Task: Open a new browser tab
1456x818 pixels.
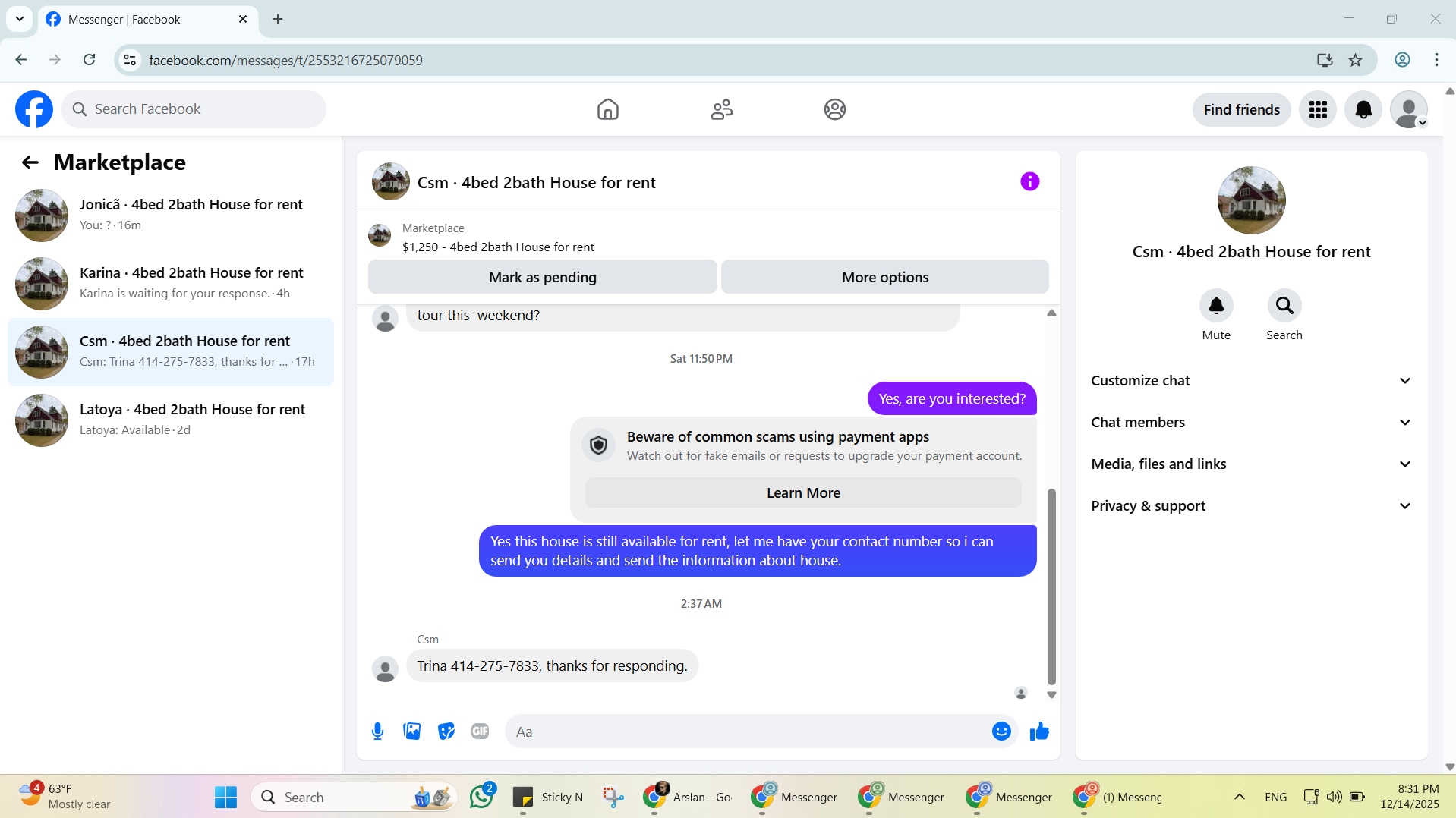Action: point(278,19)
